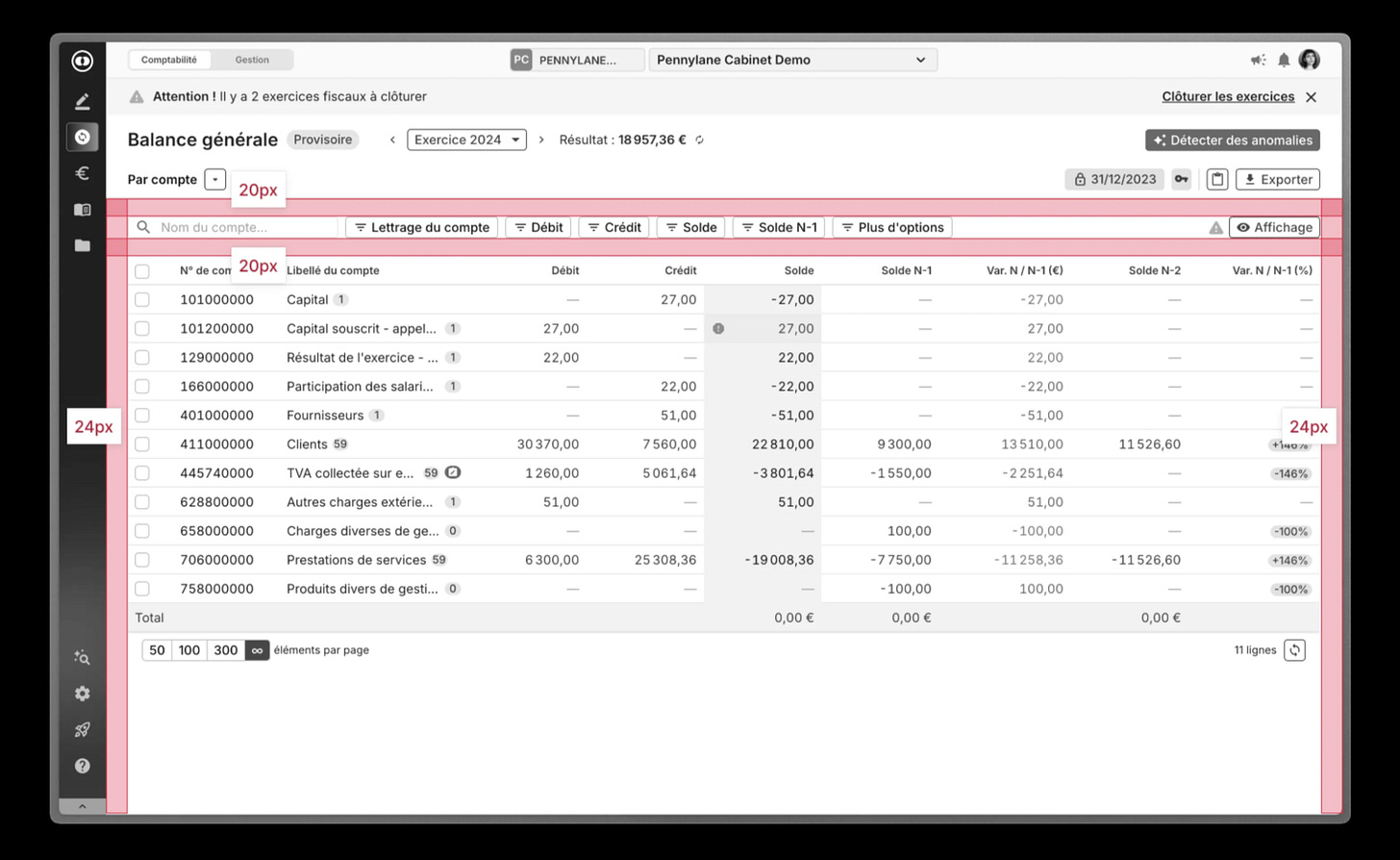Open the pencil edit icon in the sidebar
The width and height of the screenshot is (1400, 860).
click(83, 101)
